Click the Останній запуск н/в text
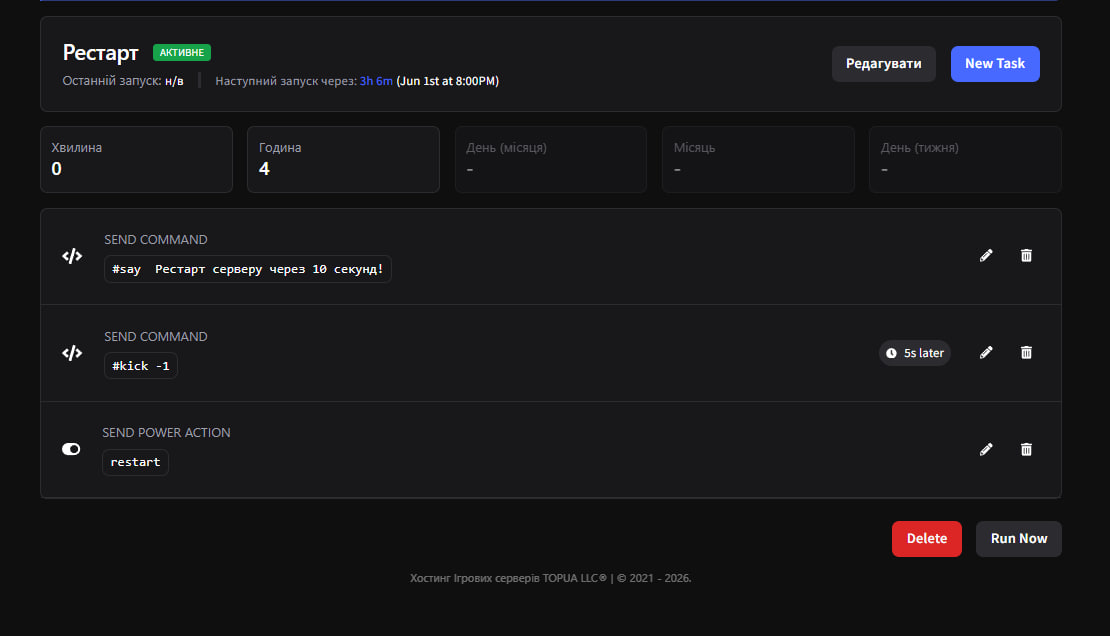The width and height of the screenshot is (1110, 636). (x=123, y=81)
